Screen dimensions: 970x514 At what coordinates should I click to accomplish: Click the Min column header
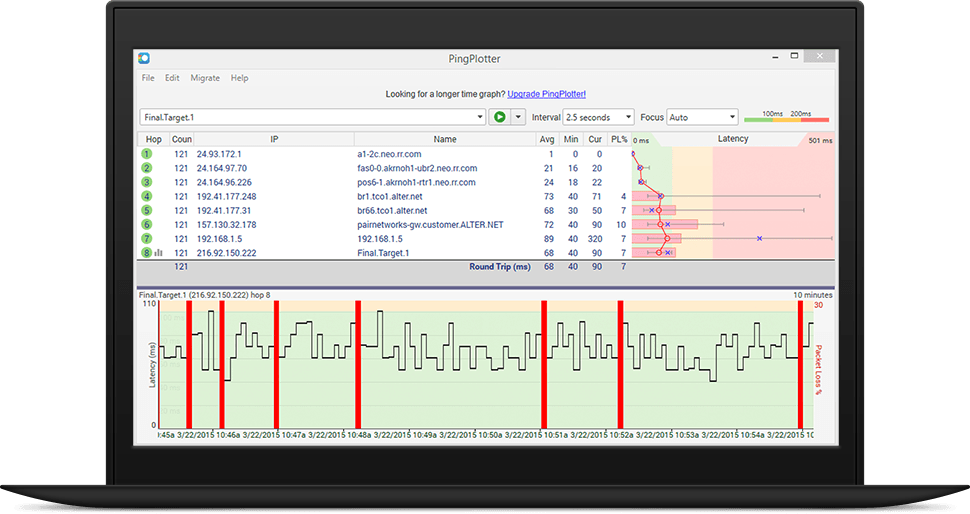(x=571, y=139)
